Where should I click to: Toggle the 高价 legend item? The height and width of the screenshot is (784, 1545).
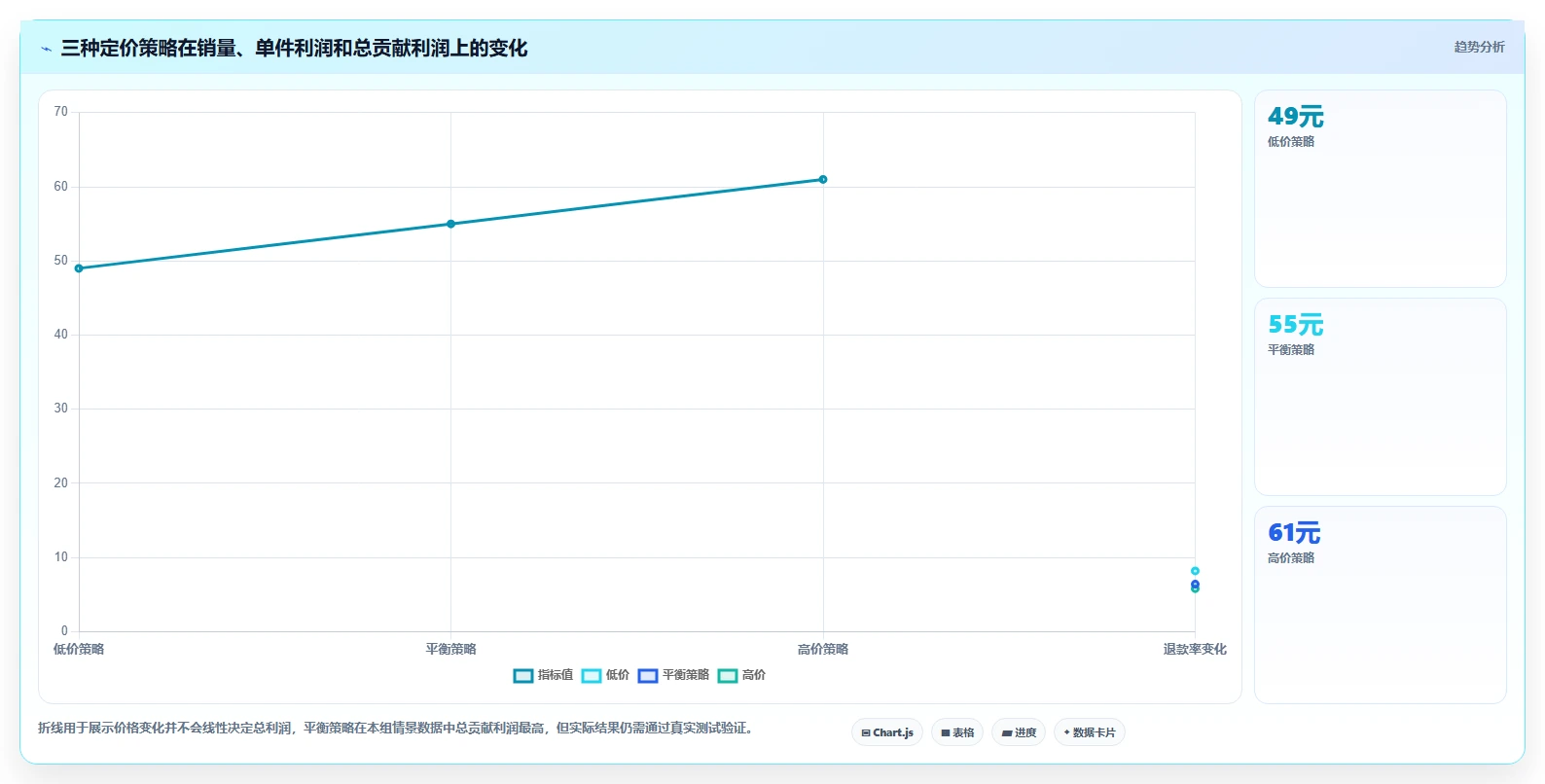point(741,675)
